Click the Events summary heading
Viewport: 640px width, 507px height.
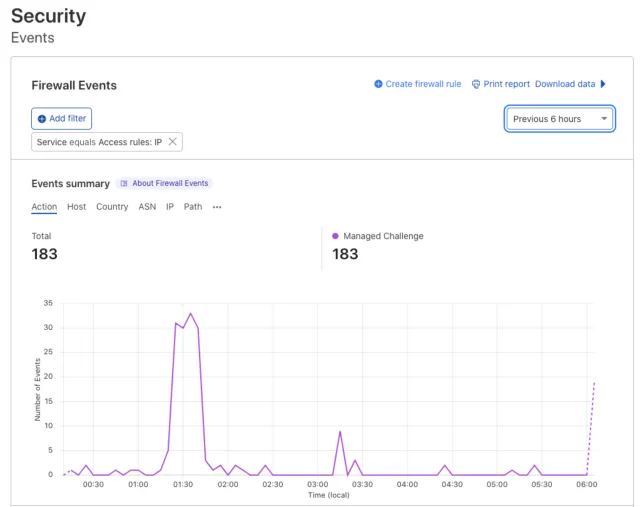coord(71,184)
